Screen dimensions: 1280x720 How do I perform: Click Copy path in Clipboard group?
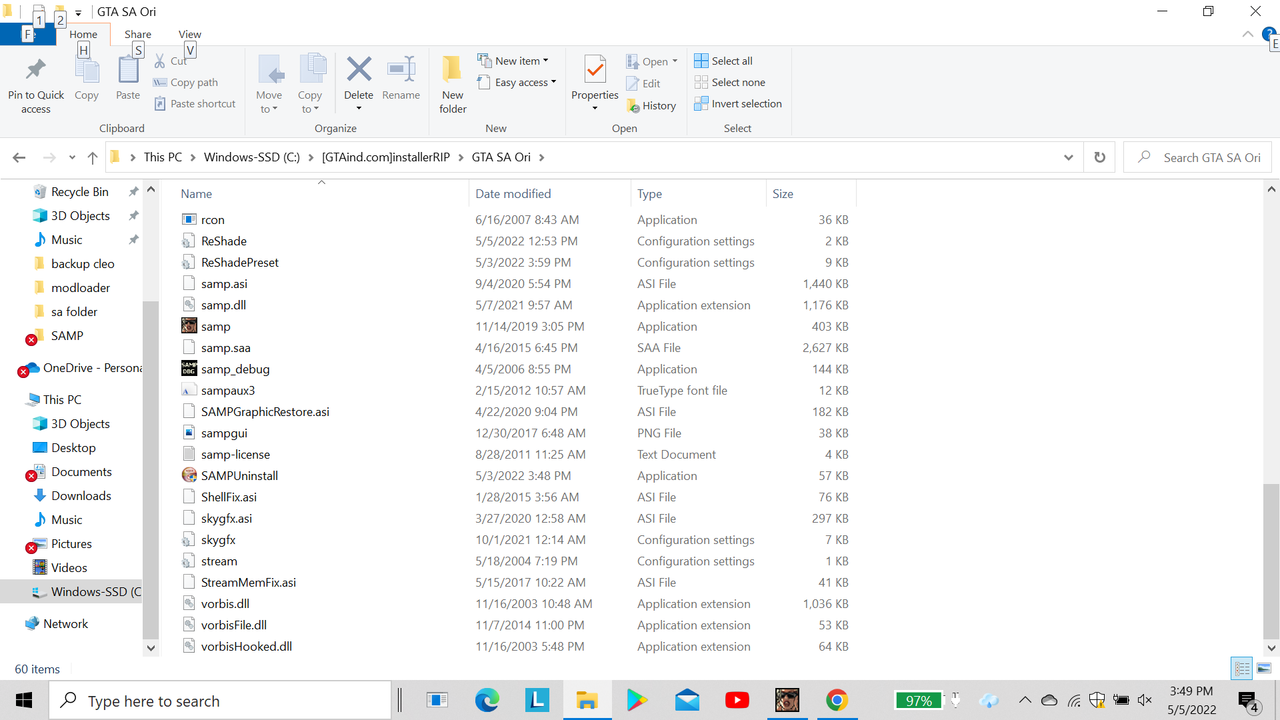[x=186, y=83]
